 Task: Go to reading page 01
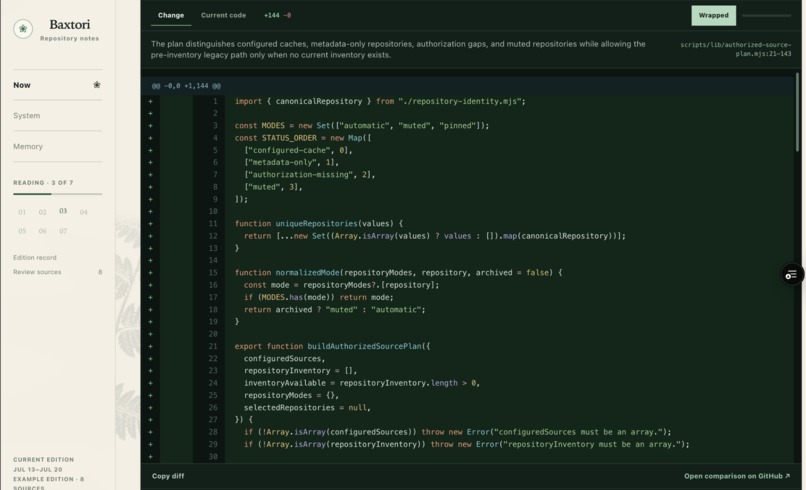pyautogui.click(x=22, y=212)
